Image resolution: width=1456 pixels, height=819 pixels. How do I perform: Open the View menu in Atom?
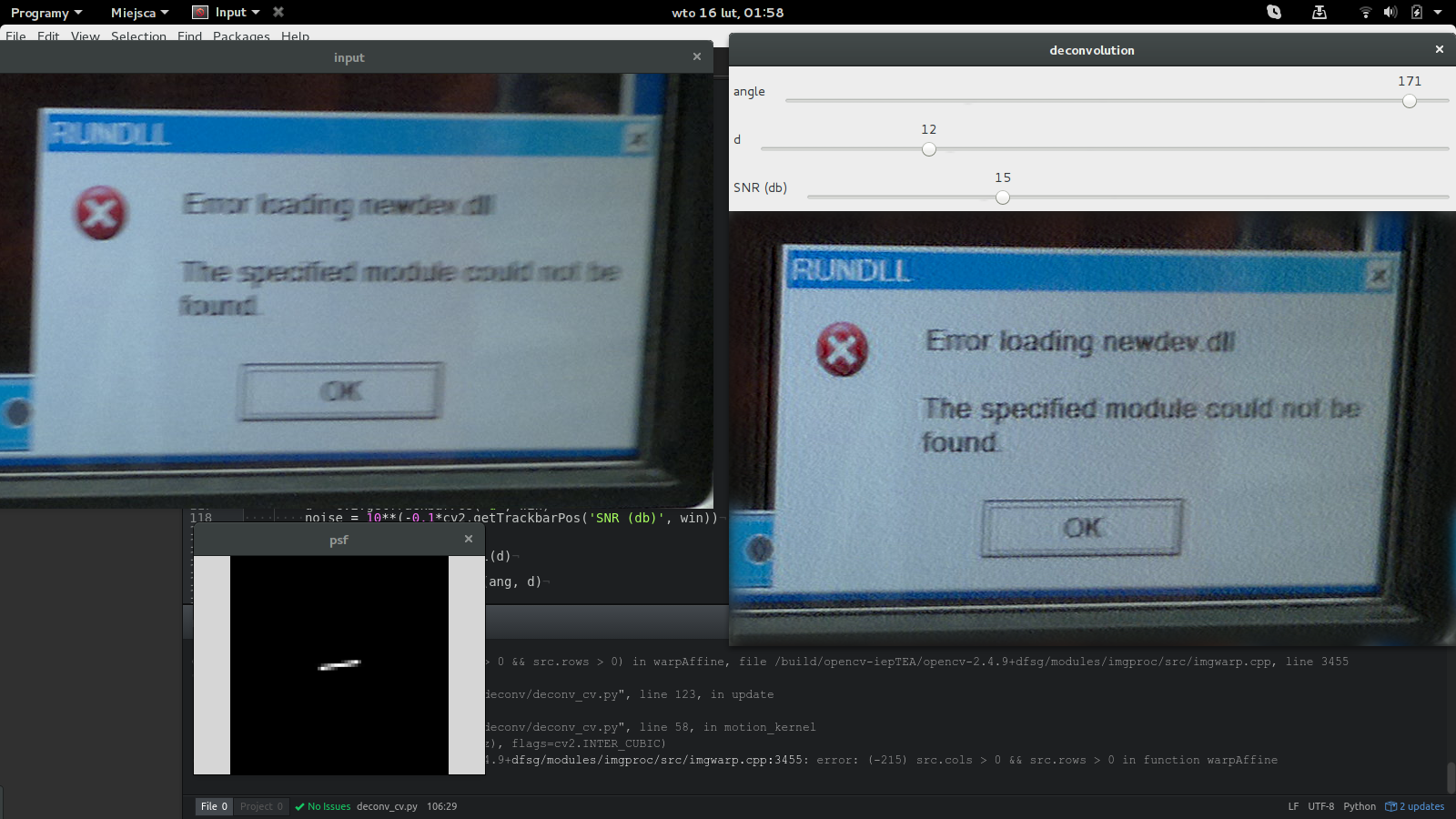tap(86, 36)
